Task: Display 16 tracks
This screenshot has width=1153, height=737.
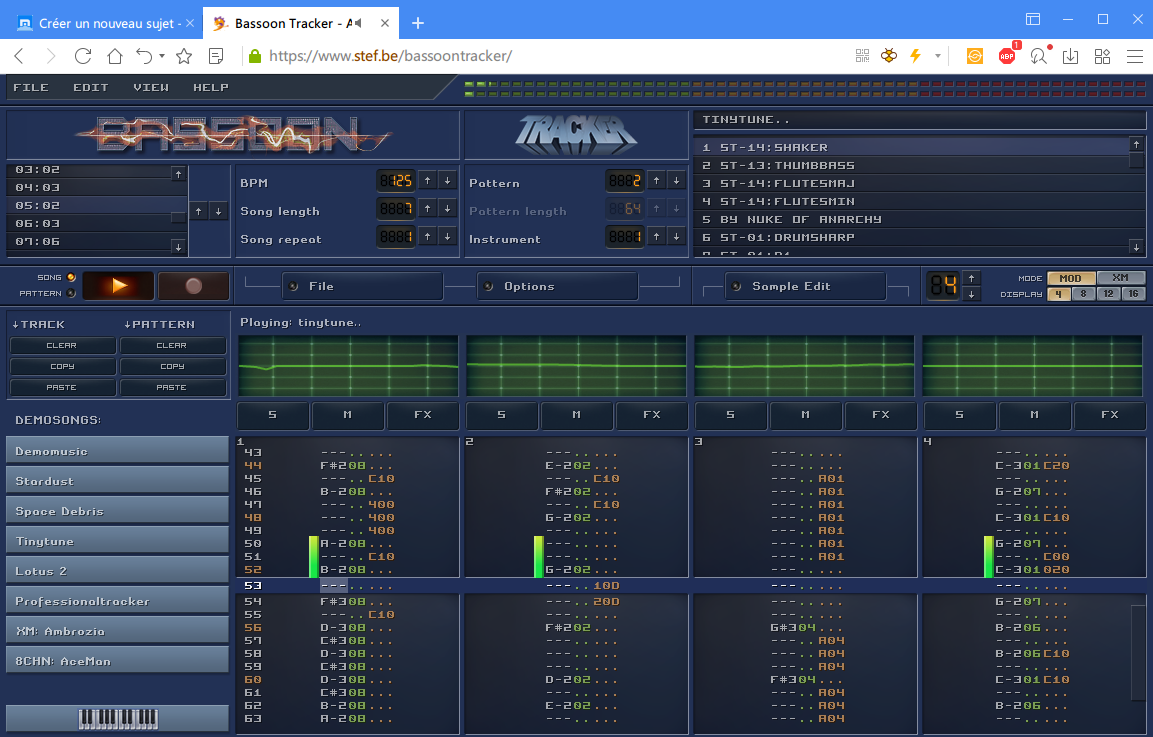Action: [1133, 293]
